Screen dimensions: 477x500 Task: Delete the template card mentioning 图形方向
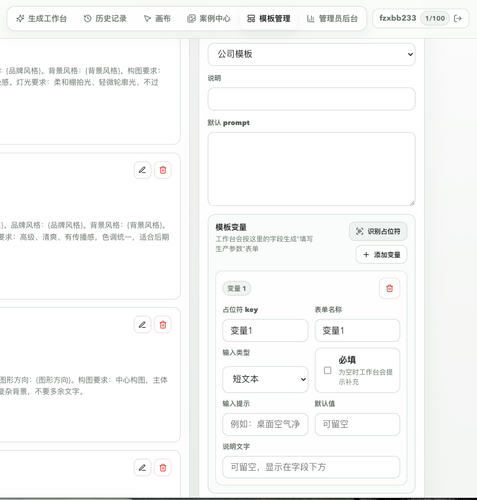163,325
